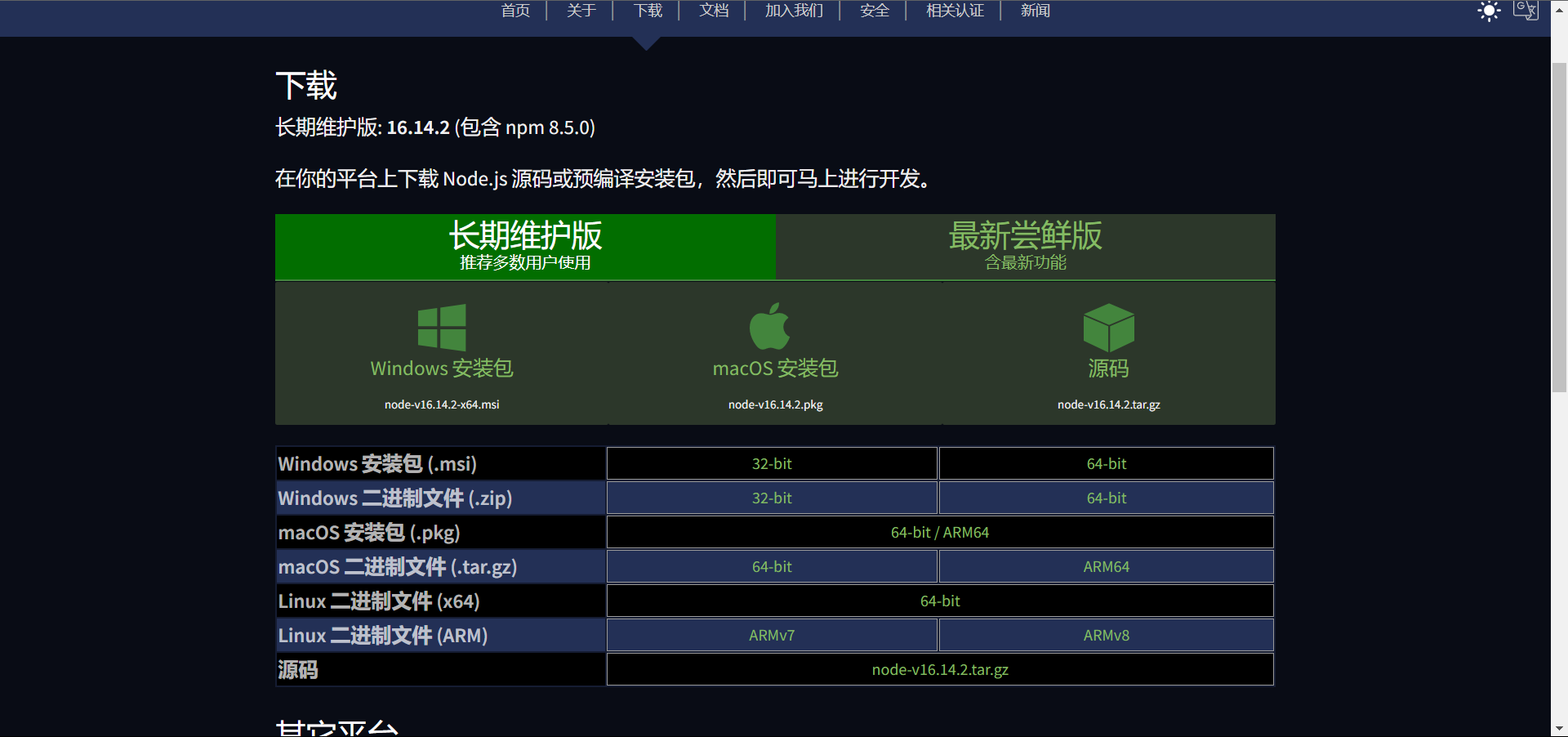The height and width of the screenshot is (737, 1568).
Task: Open the 安全 nav item
Action: tap(875, 11)
